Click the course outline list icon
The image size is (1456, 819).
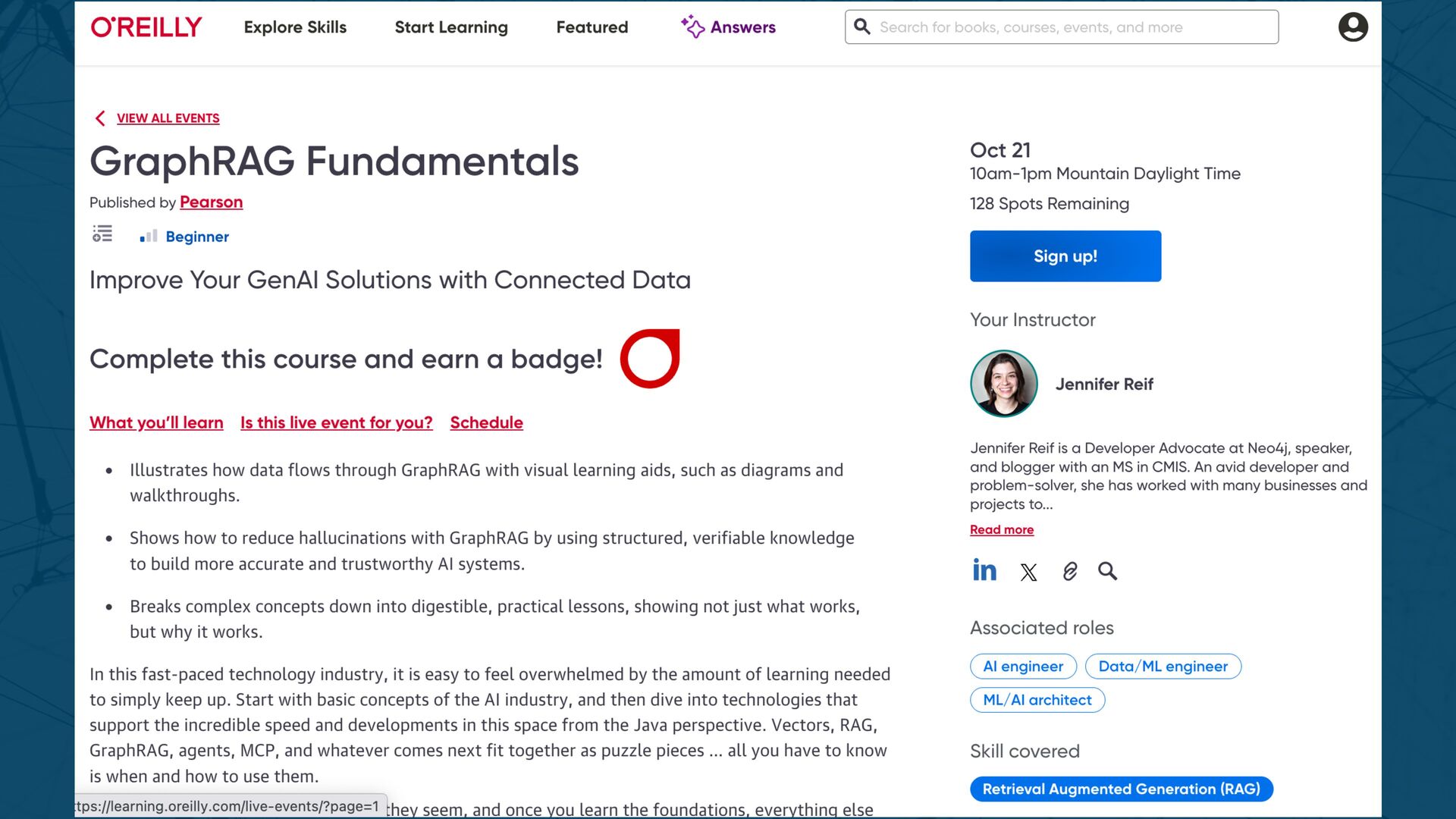102,234
